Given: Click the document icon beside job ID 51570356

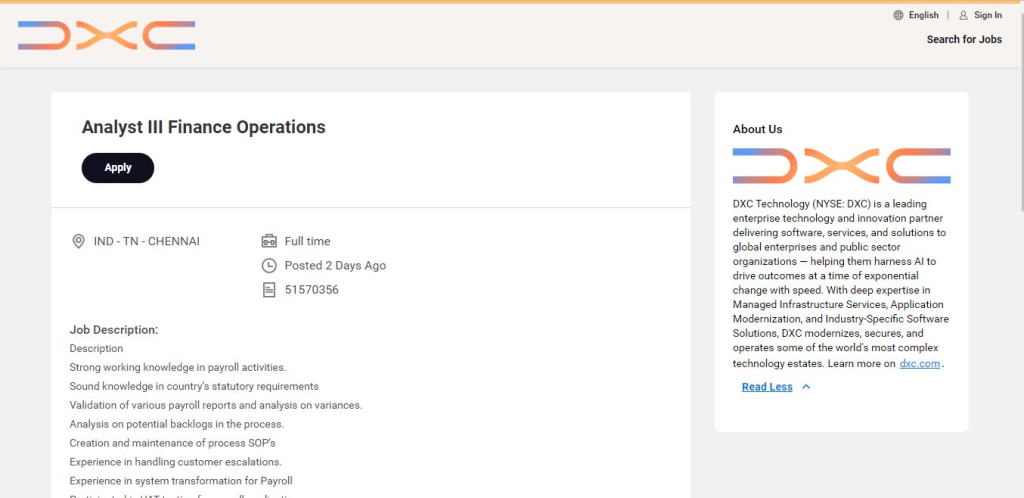Looking at the screenshot, I should [x=269, y=290].
